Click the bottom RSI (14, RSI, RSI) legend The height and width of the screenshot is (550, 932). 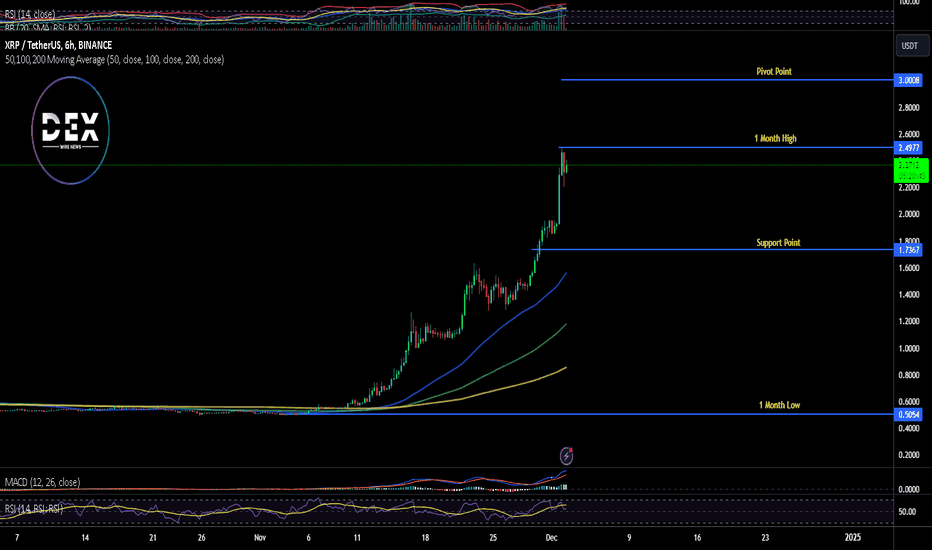34,509
